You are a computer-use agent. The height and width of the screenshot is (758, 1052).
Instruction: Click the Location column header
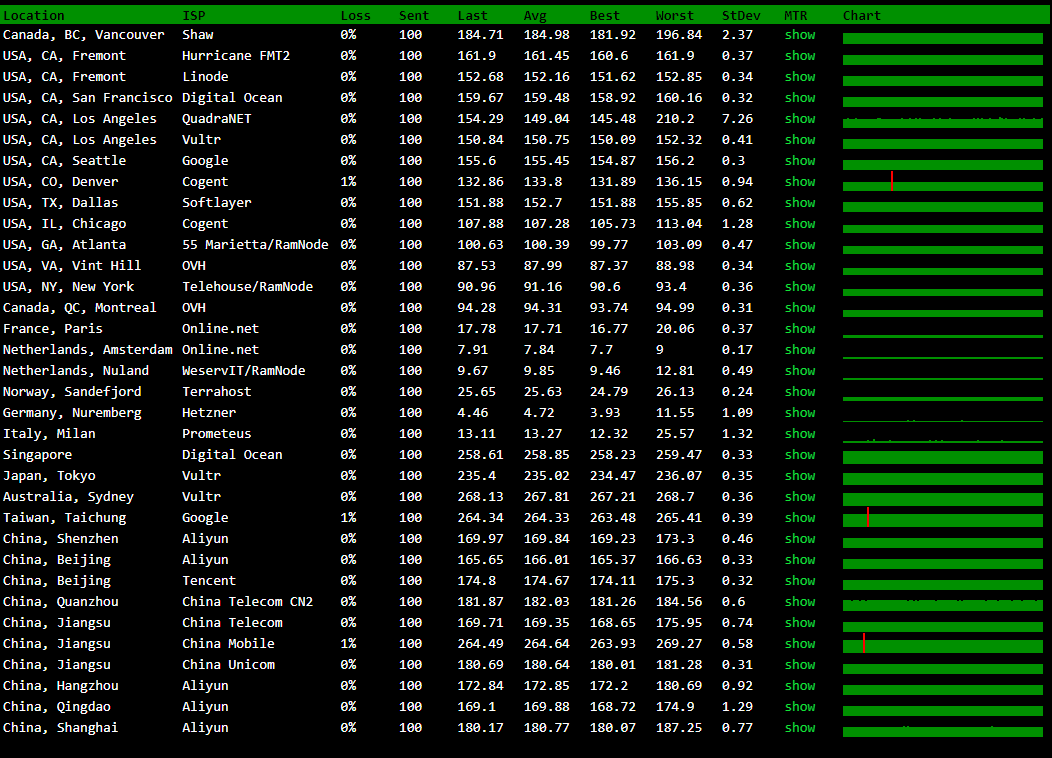(34, 15)
